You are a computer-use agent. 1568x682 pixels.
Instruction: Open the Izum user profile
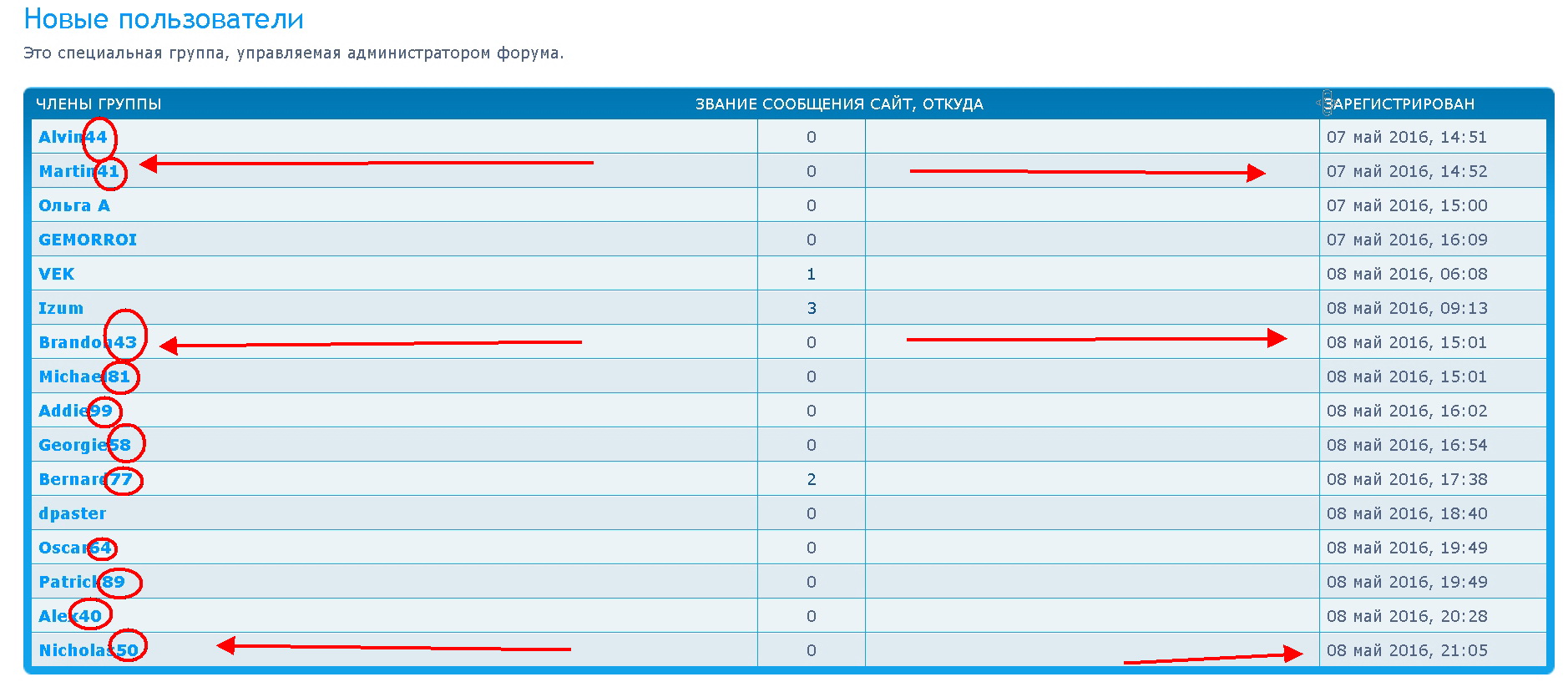[61, 308]
